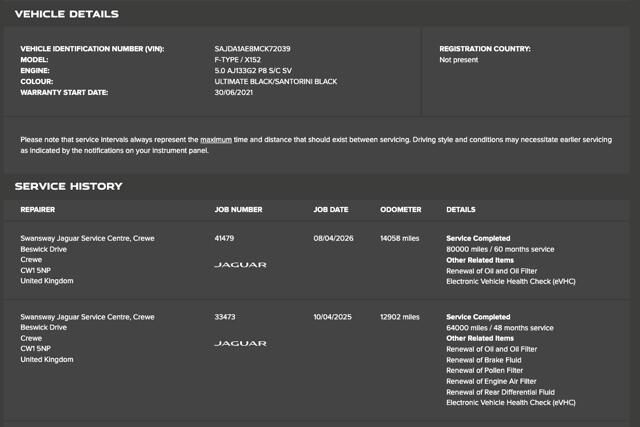Click 'Renewal of Pollen Filter' entry
This screenshot has height=427, width=640.
click(484, 371)
